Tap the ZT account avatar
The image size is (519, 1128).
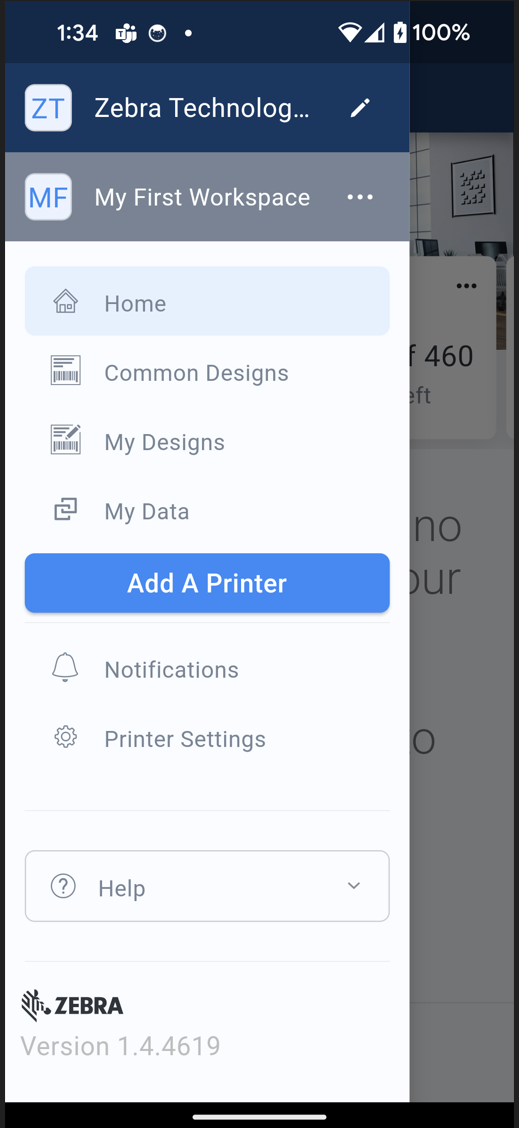(48, 108)
